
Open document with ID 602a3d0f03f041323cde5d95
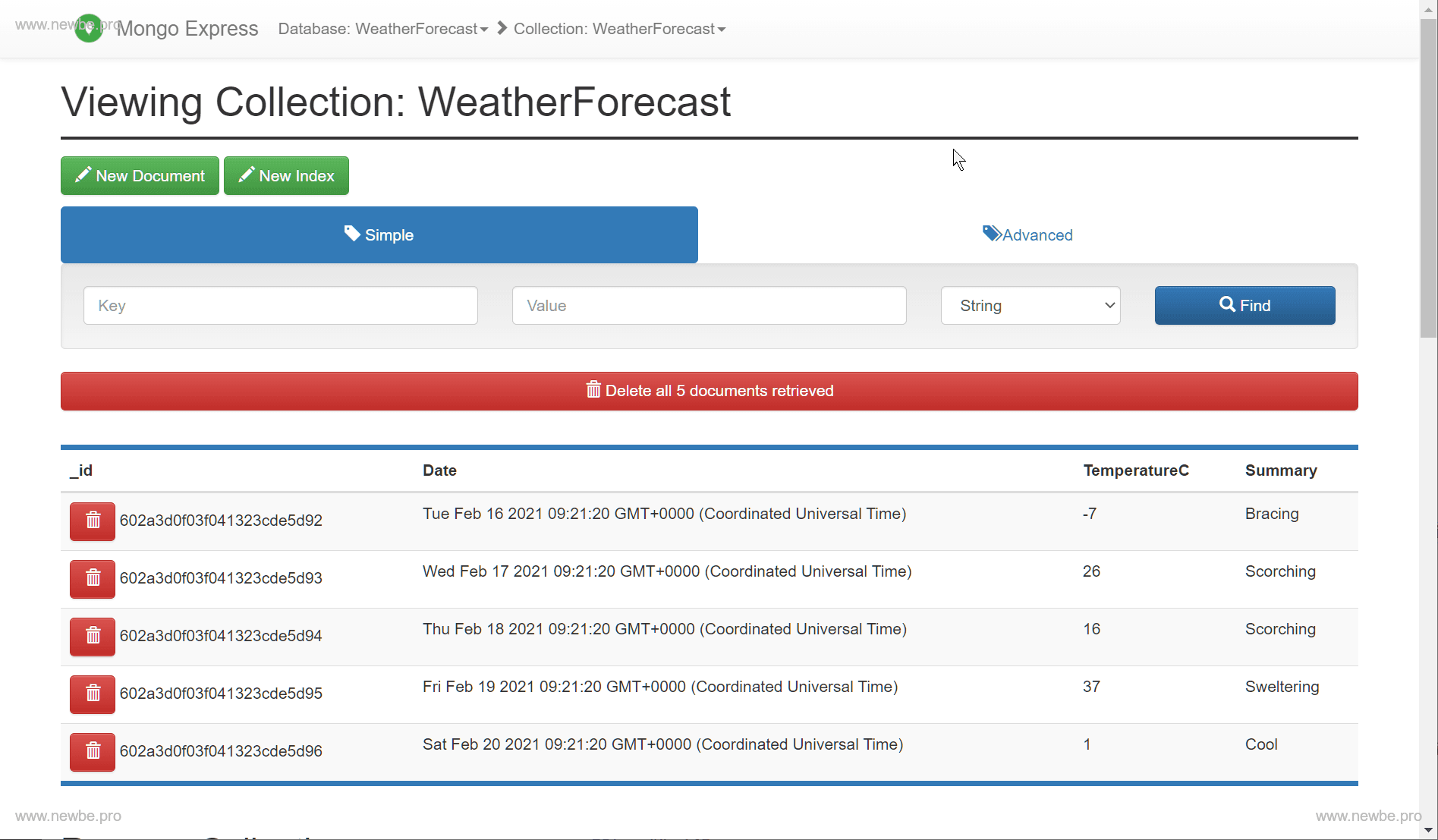point(221,694)
